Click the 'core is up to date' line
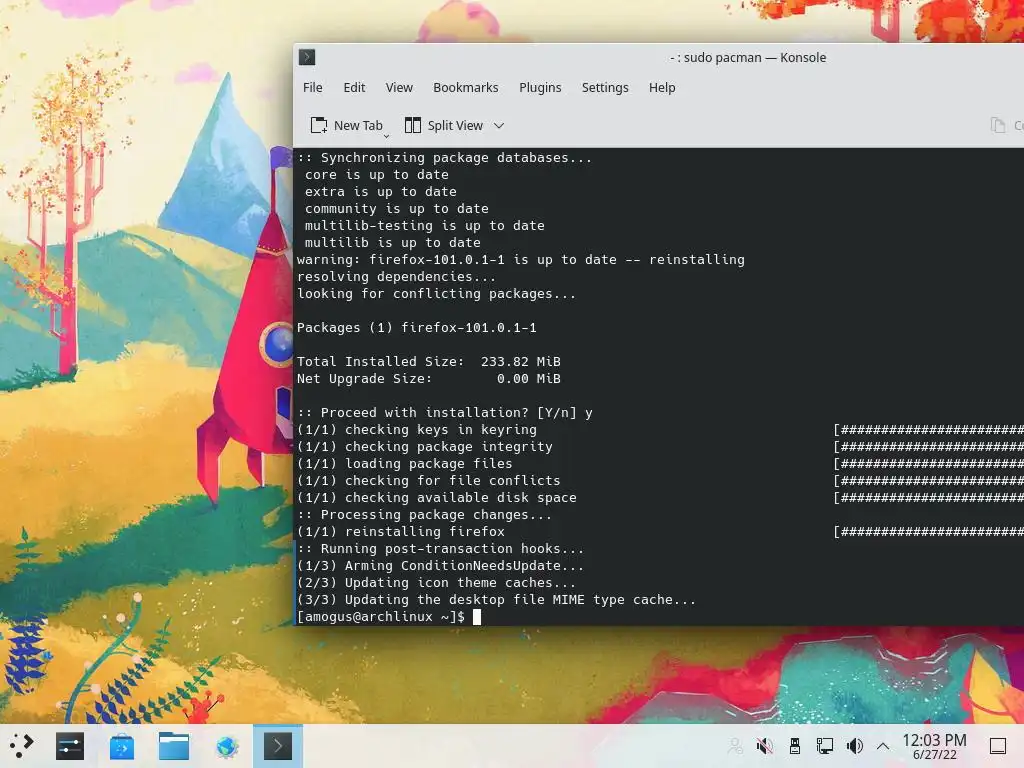The height and width of the screenshot is (768, 1024). point(377,174)
